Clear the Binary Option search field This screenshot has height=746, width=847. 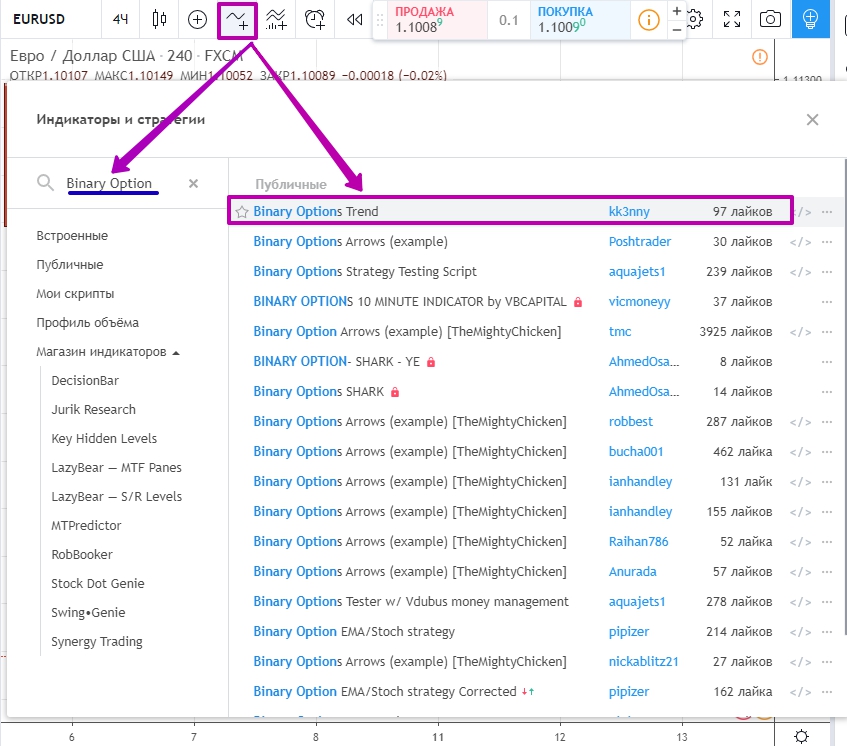[193, 183]
